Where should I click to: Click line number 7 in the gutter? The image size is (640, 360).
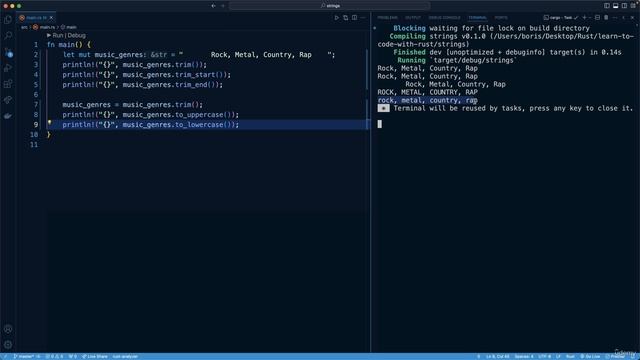(x=36, y=104)
